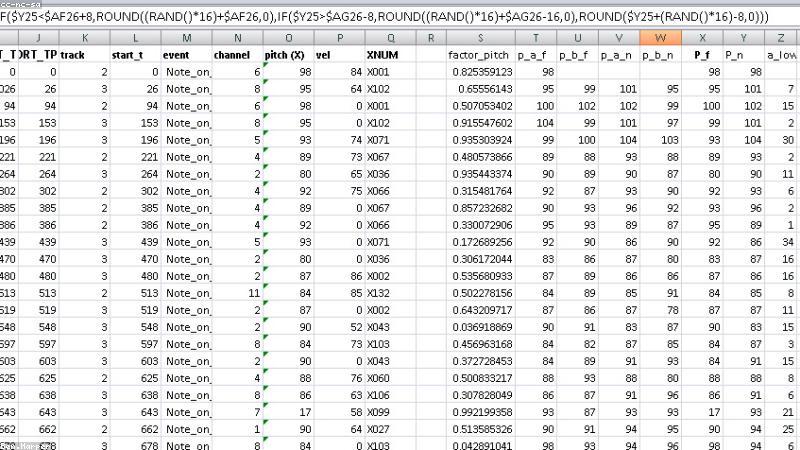The image size is (800, 450).
Task: Click p_b_n cell with value 78
Action: pyautogui.click(x=661, y=310)
